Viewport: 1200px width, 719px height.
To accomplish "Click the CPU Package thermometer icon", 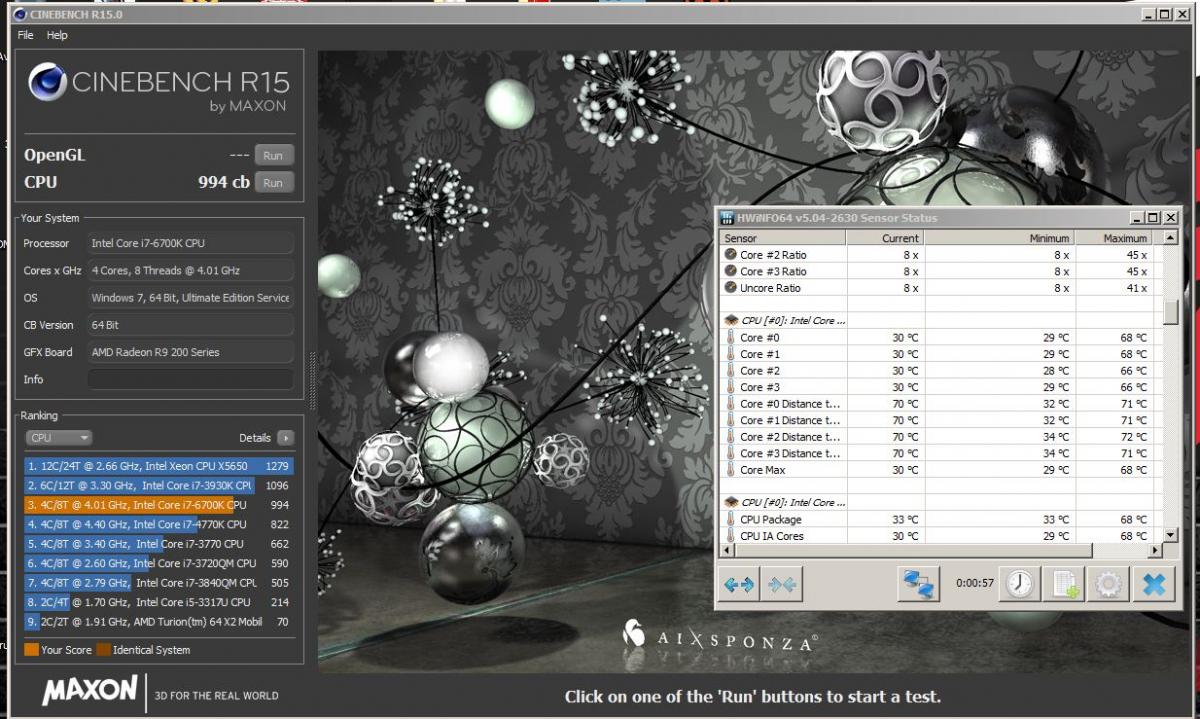I will 730,520.
